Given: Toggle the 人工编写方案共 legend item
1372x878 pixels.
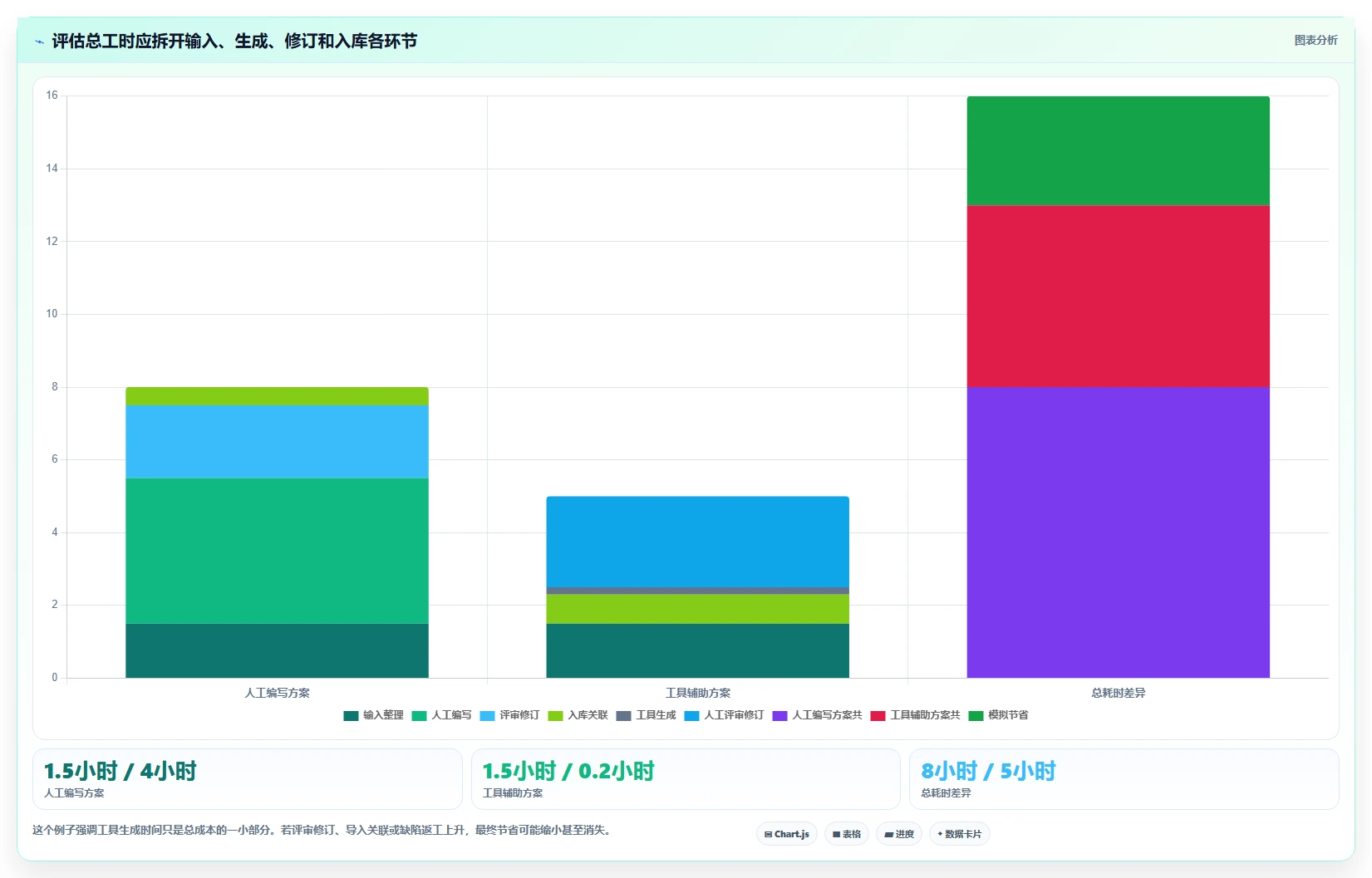Looking at the screenshot, I should click(817, 715).
